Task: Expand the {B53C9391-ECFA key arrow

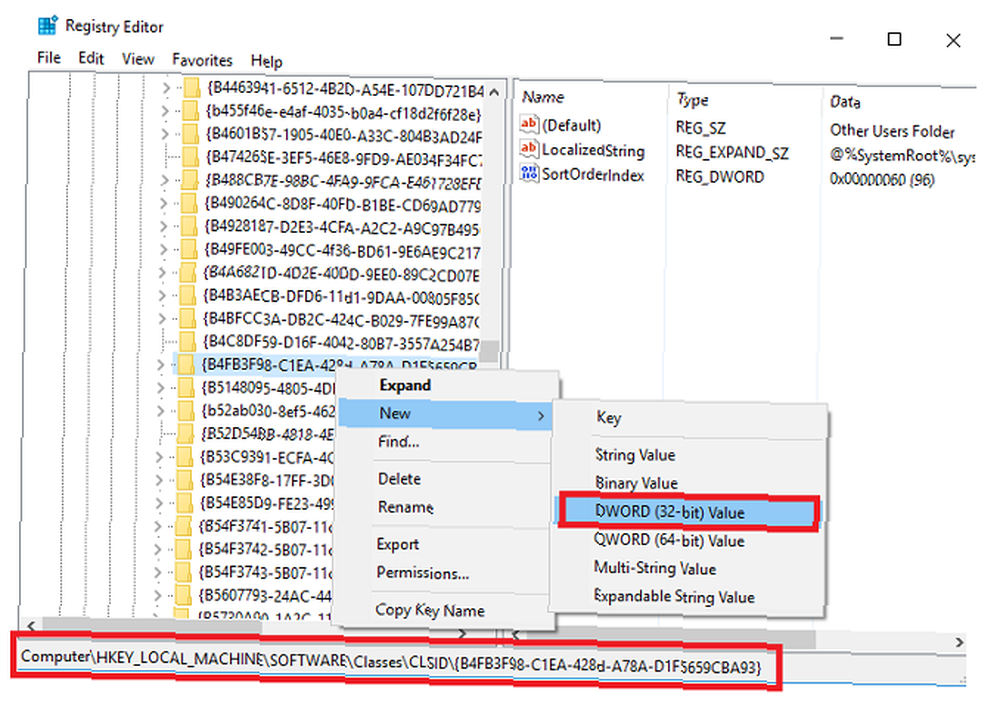Action: tap(159, 457)
